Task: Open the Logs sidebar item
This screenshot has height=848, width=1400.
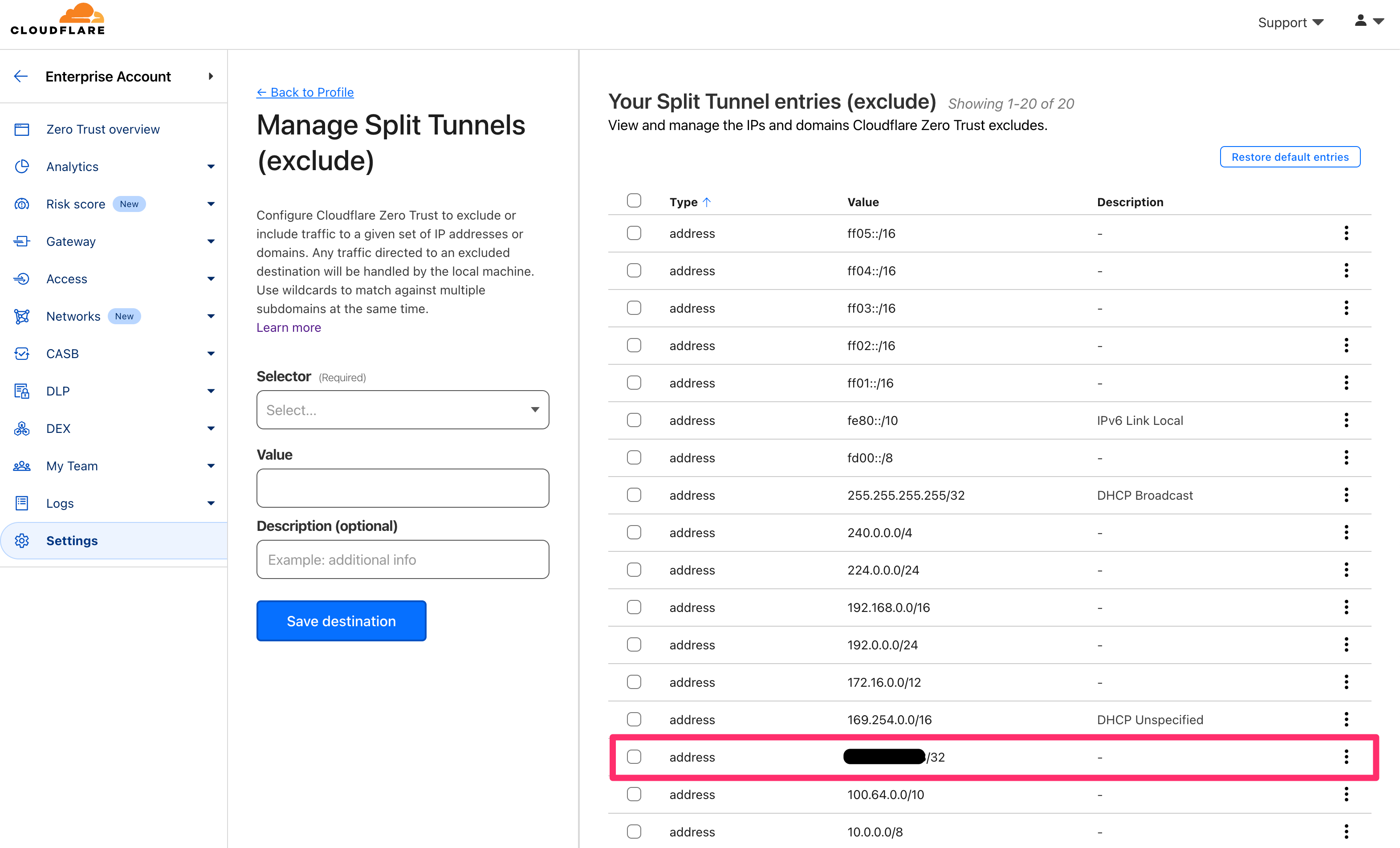Action: (60, 503)
